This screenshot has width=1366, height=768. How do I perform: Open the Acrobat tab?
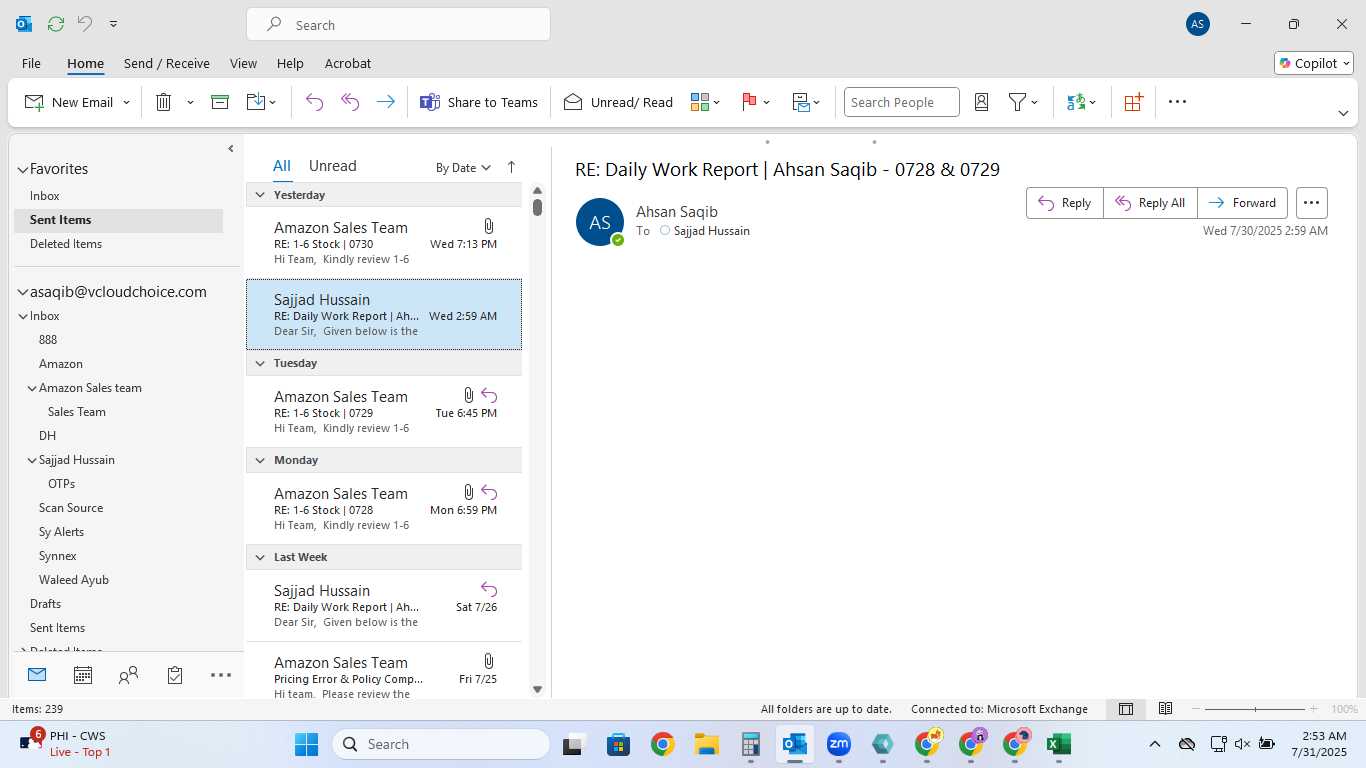tap(348, 63)
